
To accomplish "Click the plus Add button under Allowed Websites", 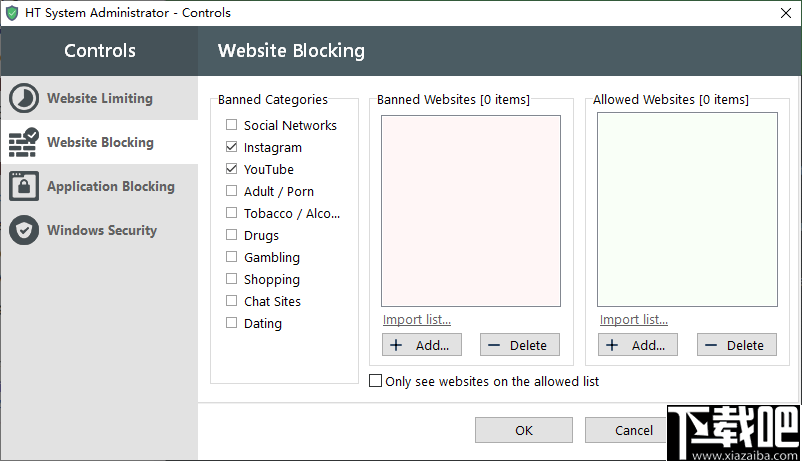I will point(637,345).
